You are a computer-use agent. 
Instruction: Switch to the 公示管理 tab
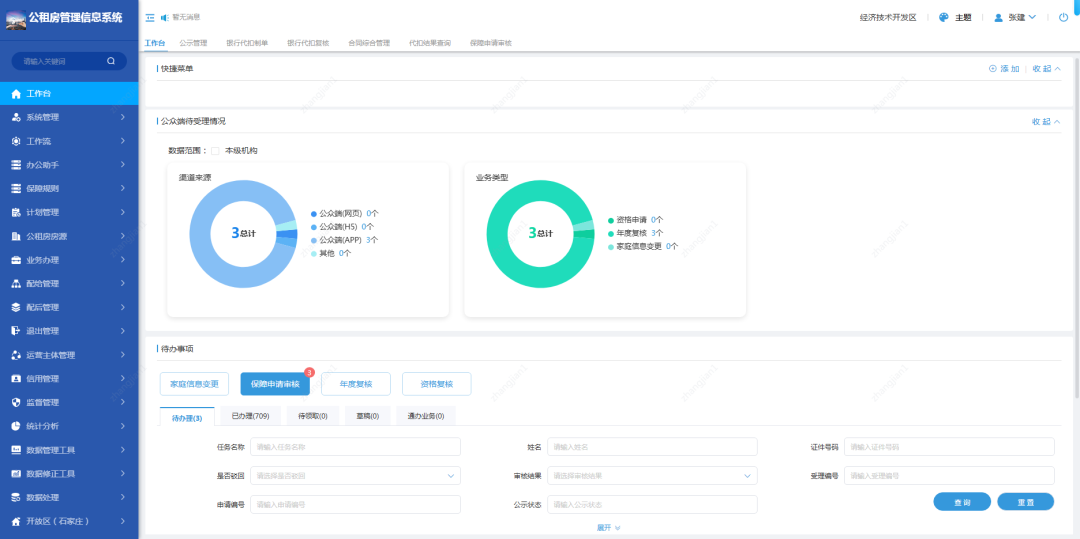click(193, 43)
